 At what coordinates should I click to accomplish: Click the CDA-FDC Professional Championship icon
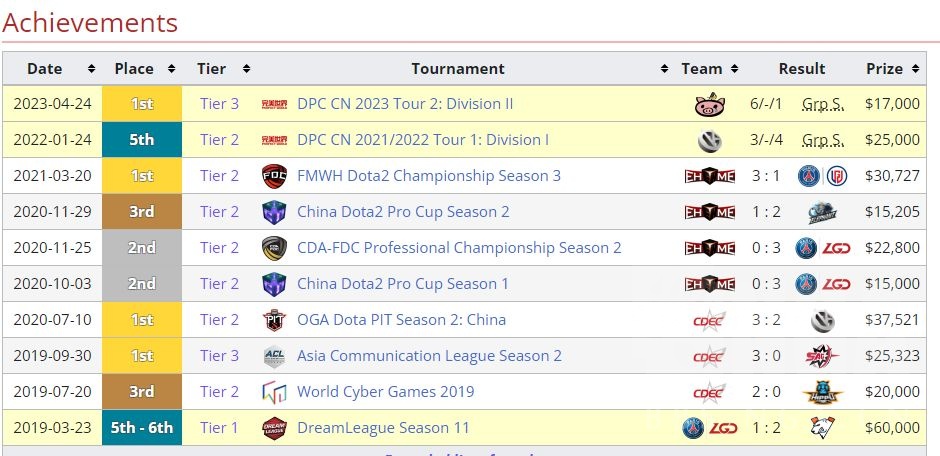point(273,248)
